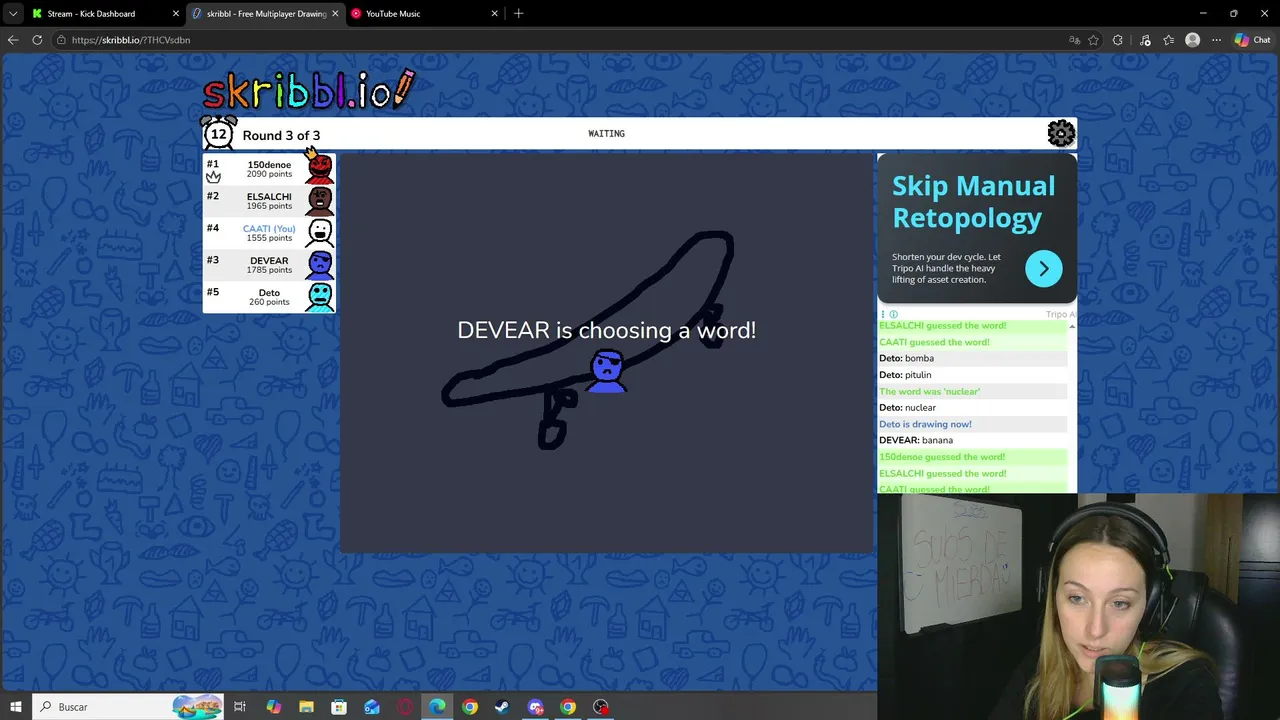
Task: Open browser profile avatar
Action: [1192, 40]
